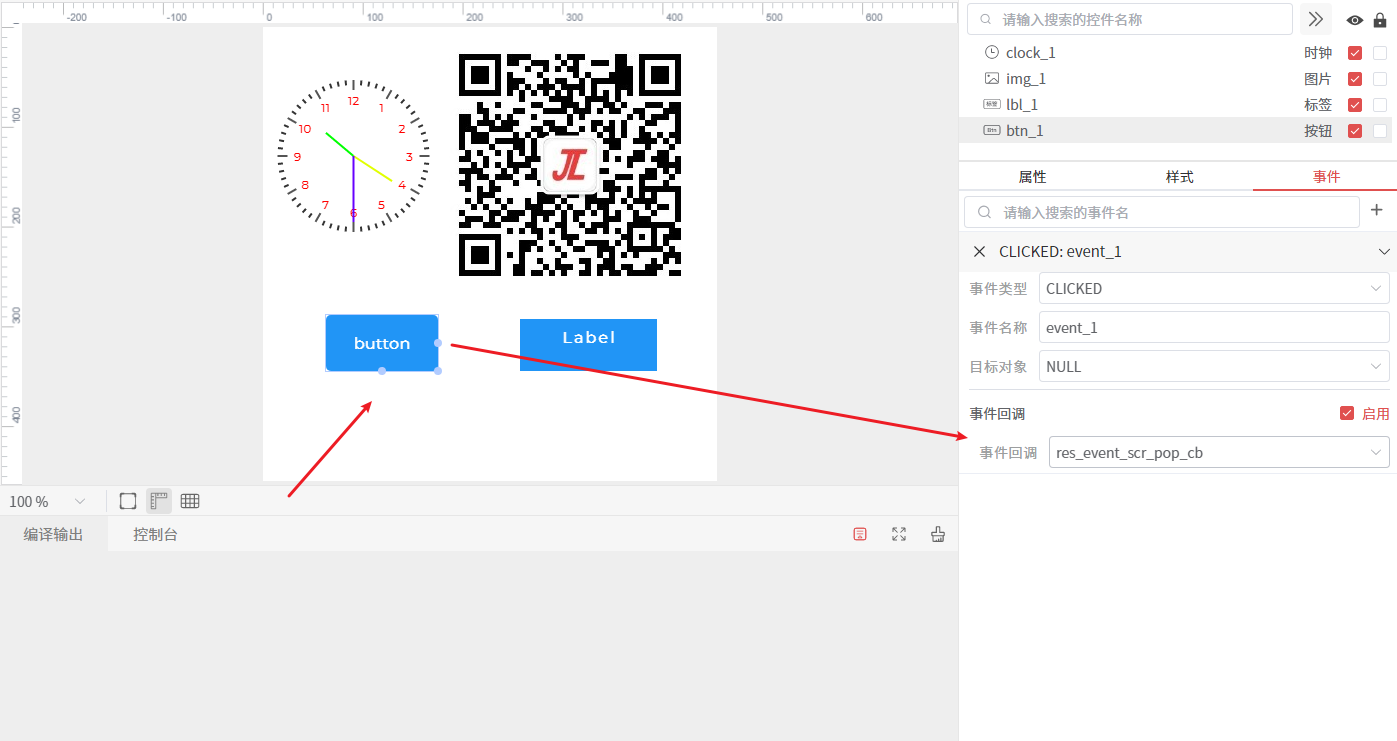
Task: Click the widget name search field
Action: tap(1130, 19)
